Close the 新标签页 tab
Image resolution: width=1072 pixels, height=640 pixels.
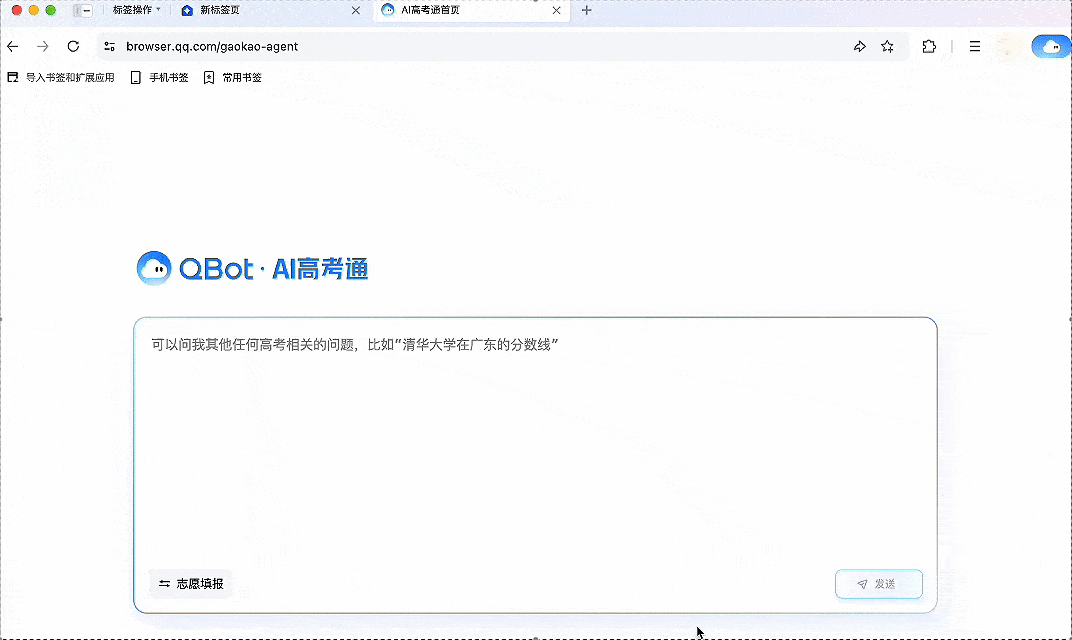coord(356,10)
